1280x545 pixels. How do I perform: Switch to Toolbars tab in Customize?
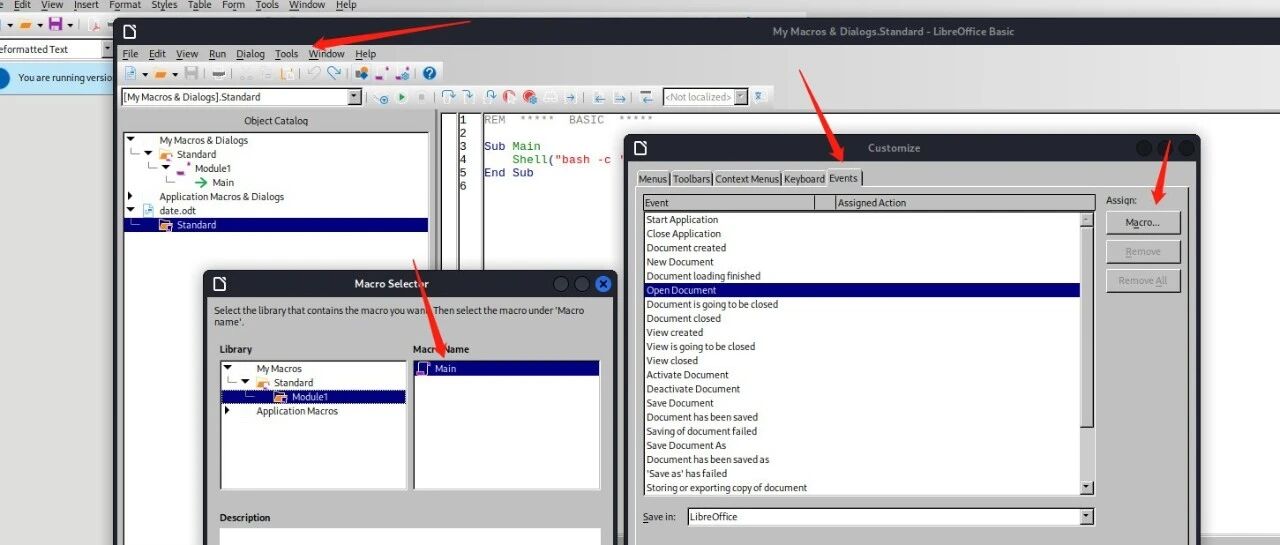[691, 179]
